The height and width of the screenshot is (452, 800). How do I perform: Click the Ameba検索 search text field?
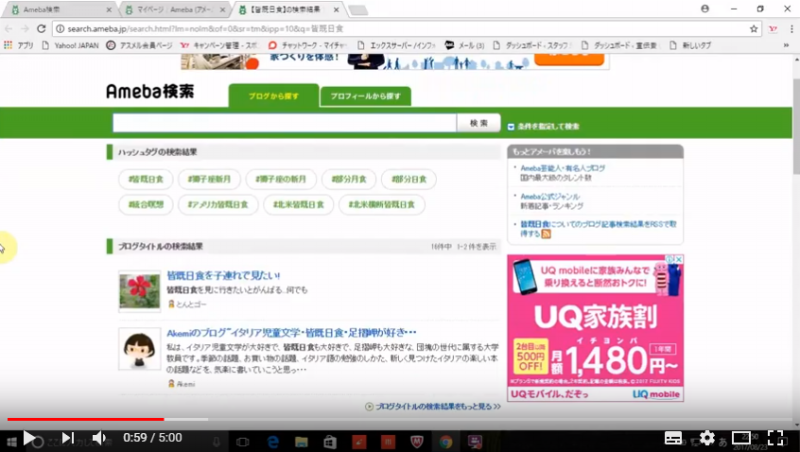284,123
